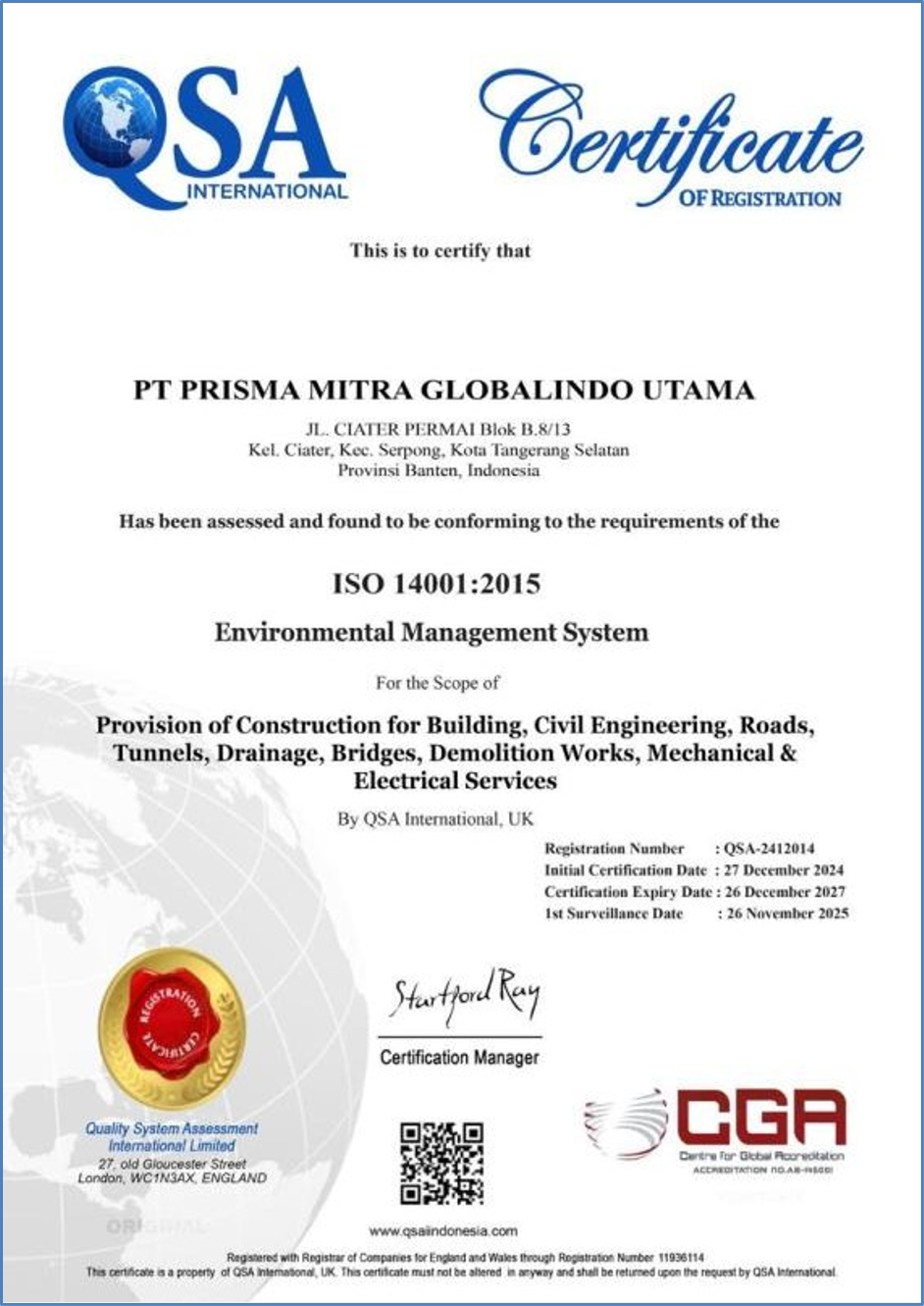Click the By QSA International, UK text
The image size is (924, 1306).
pyautogui.click(x=436, y=819)
